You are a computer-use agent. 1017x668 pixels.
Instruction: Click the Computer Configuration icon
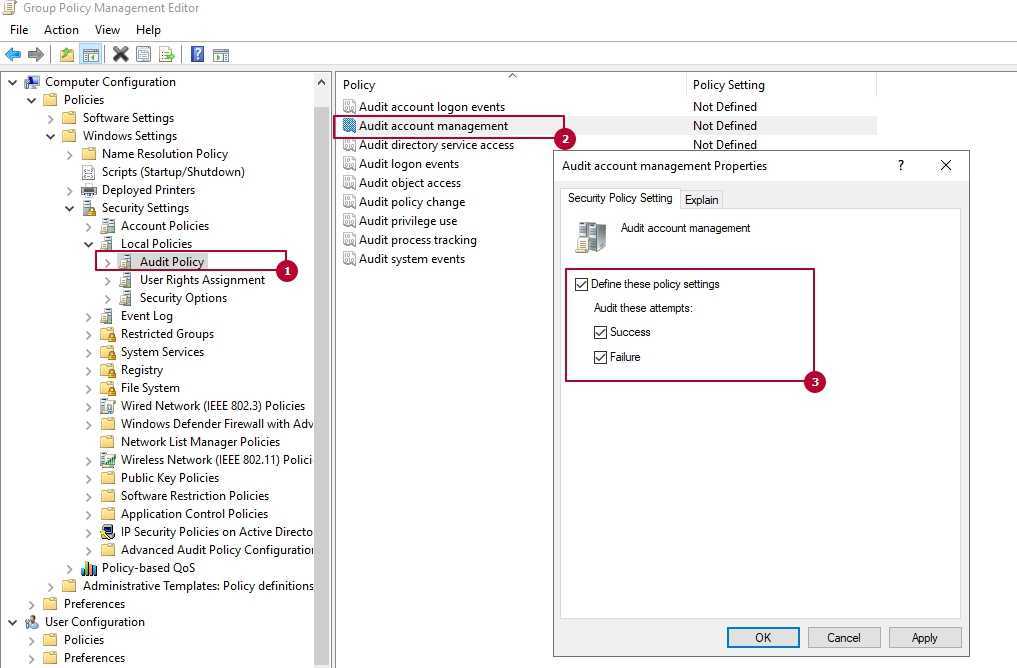coord(32,82)
